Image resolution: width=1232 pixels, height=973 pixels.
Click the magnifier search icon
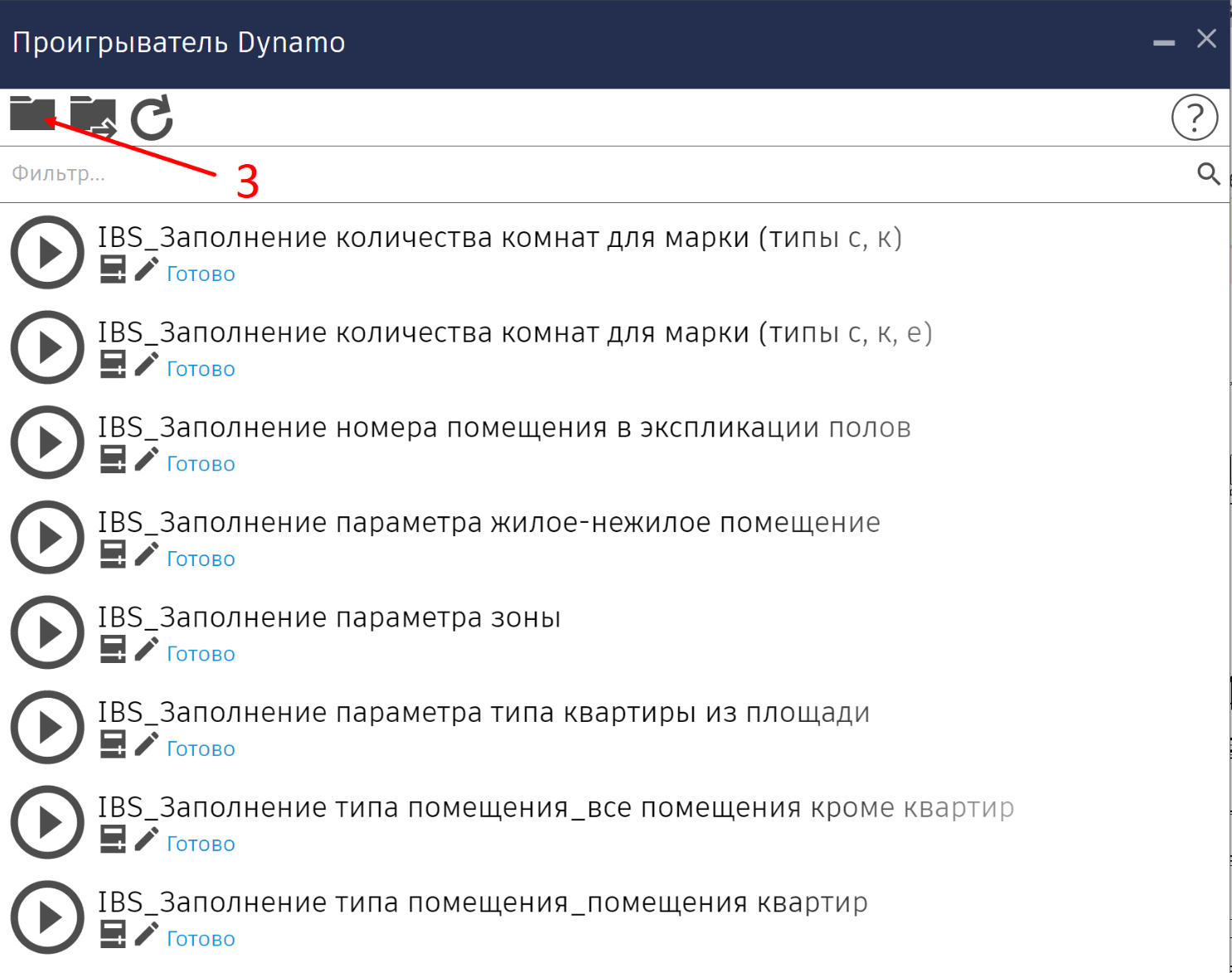point(1208,173)
